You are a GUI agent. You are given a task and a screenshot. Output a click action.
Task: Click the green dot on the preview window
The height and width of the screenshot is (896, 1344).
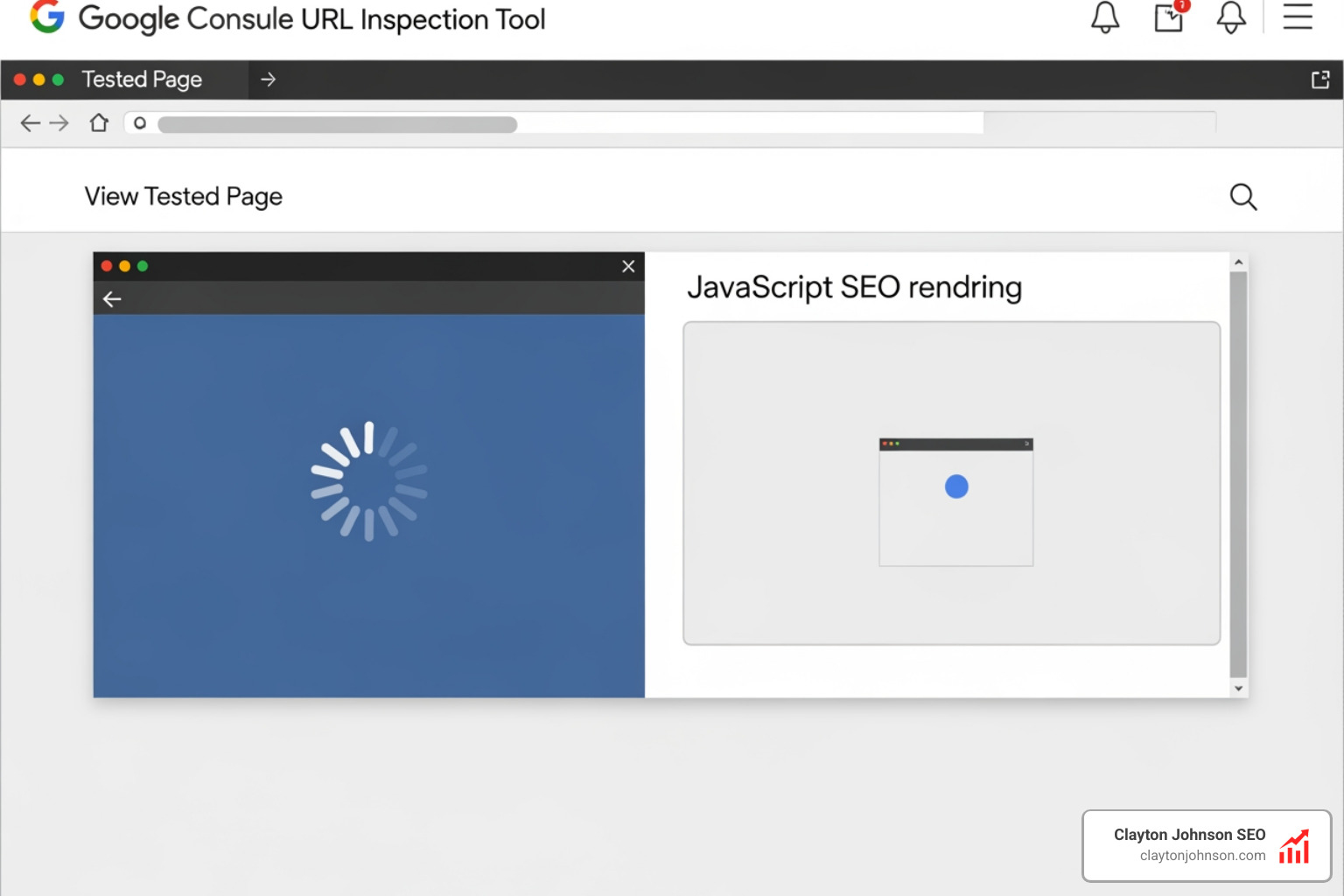click(x=143, y=265)
